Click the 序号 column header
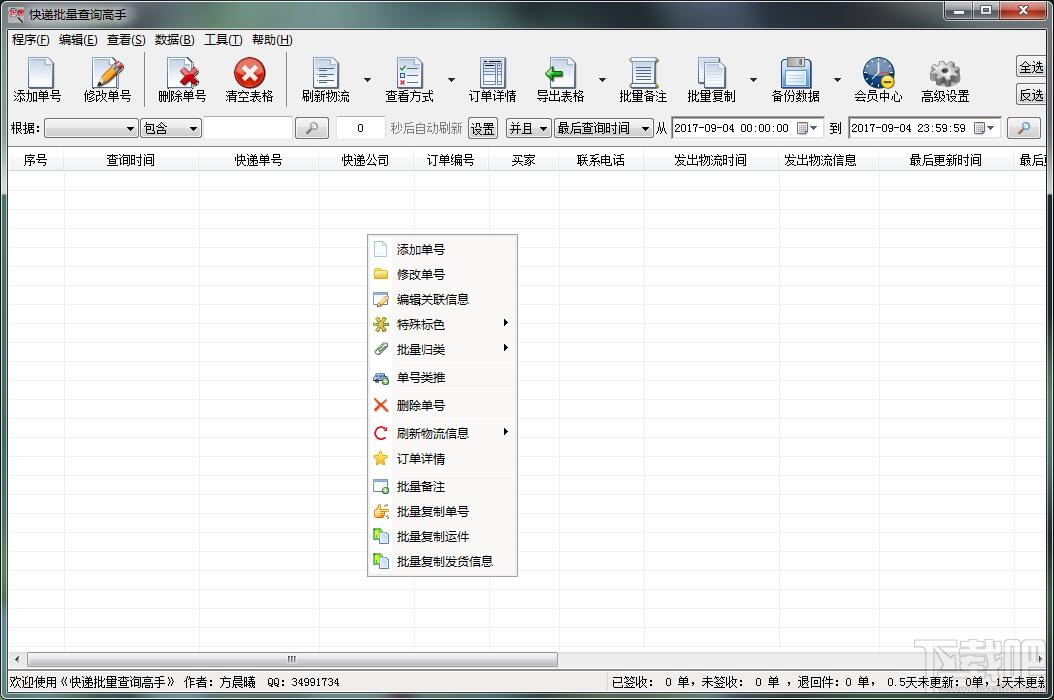 (36, 160)
